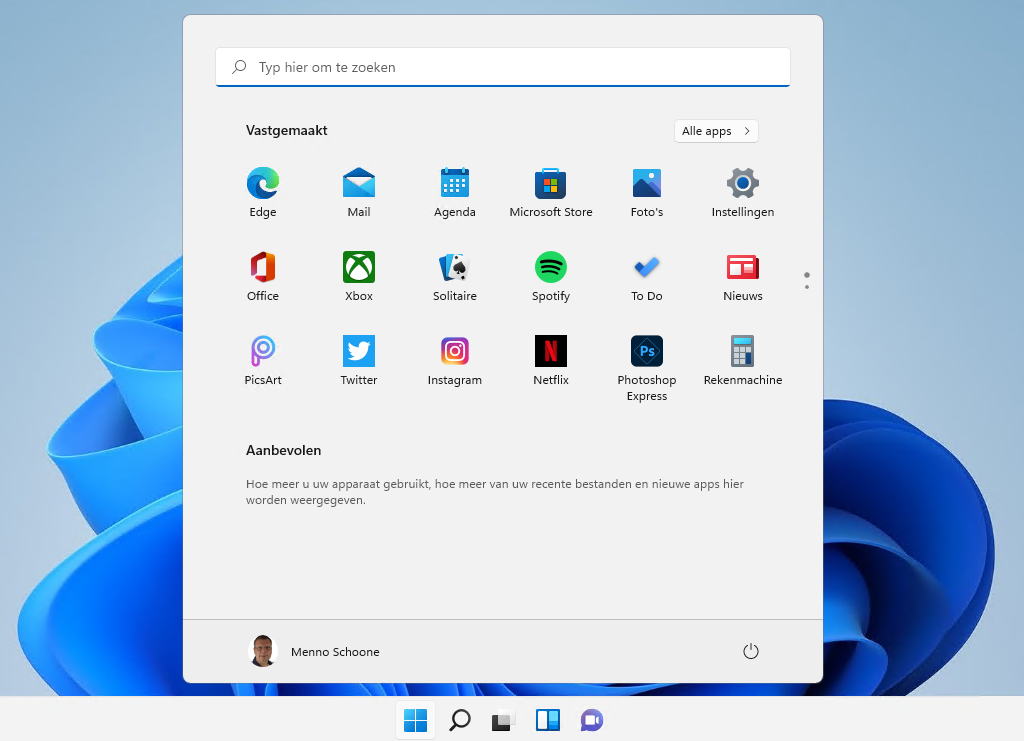
Task: Open Instagram
Action: pos(455,361)
